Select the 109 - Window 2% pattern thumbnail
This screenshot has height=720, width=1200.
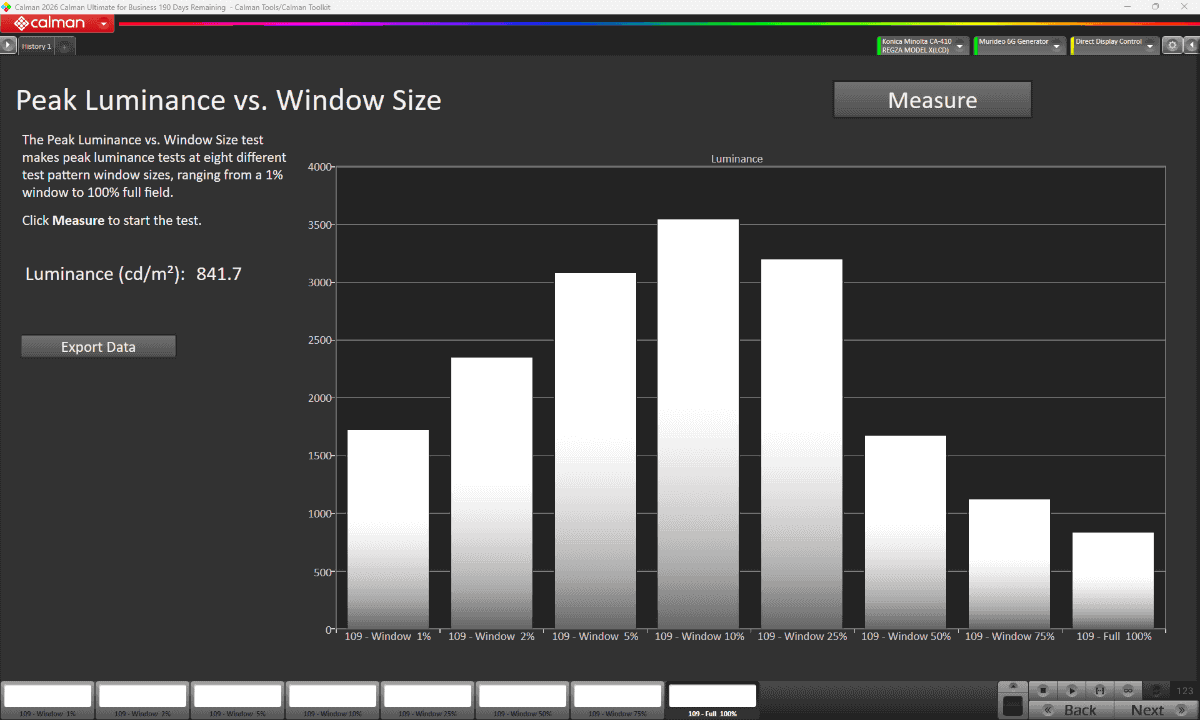click(x=142, y=700)
